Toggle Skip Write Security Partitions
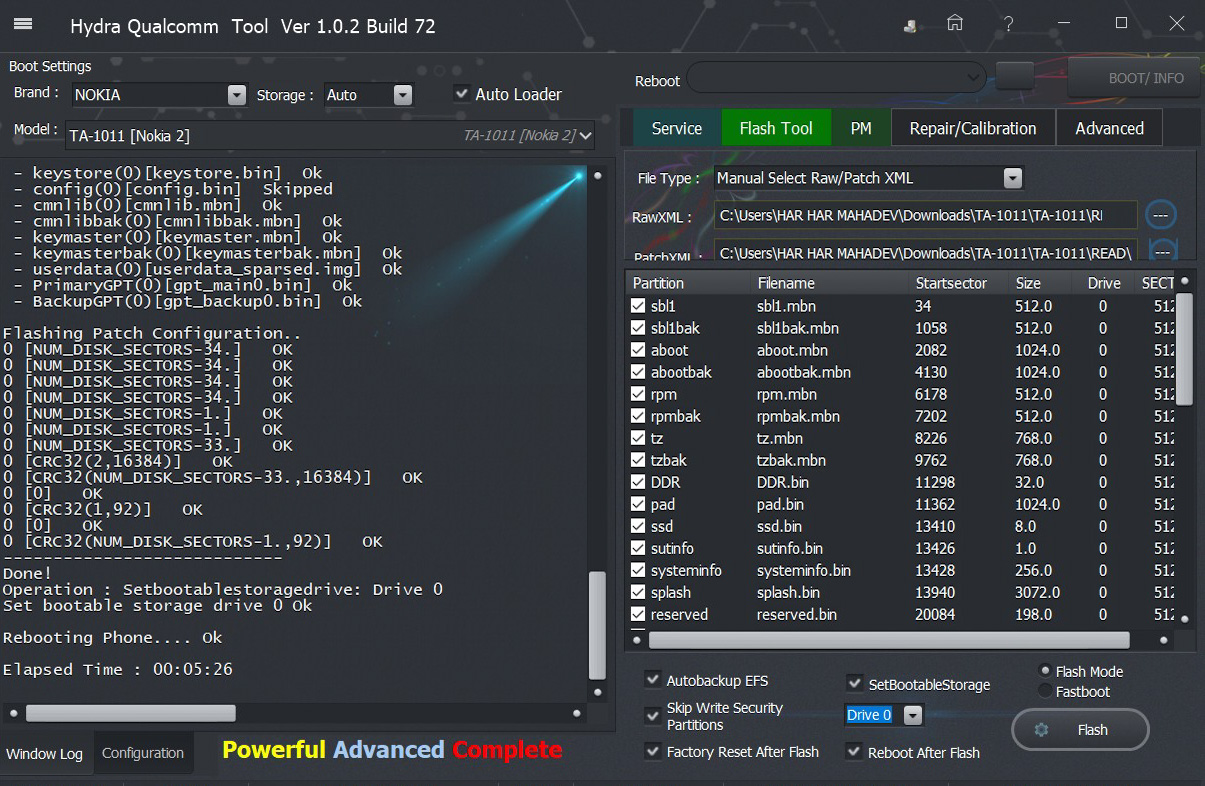 click(x=653, y=716)
